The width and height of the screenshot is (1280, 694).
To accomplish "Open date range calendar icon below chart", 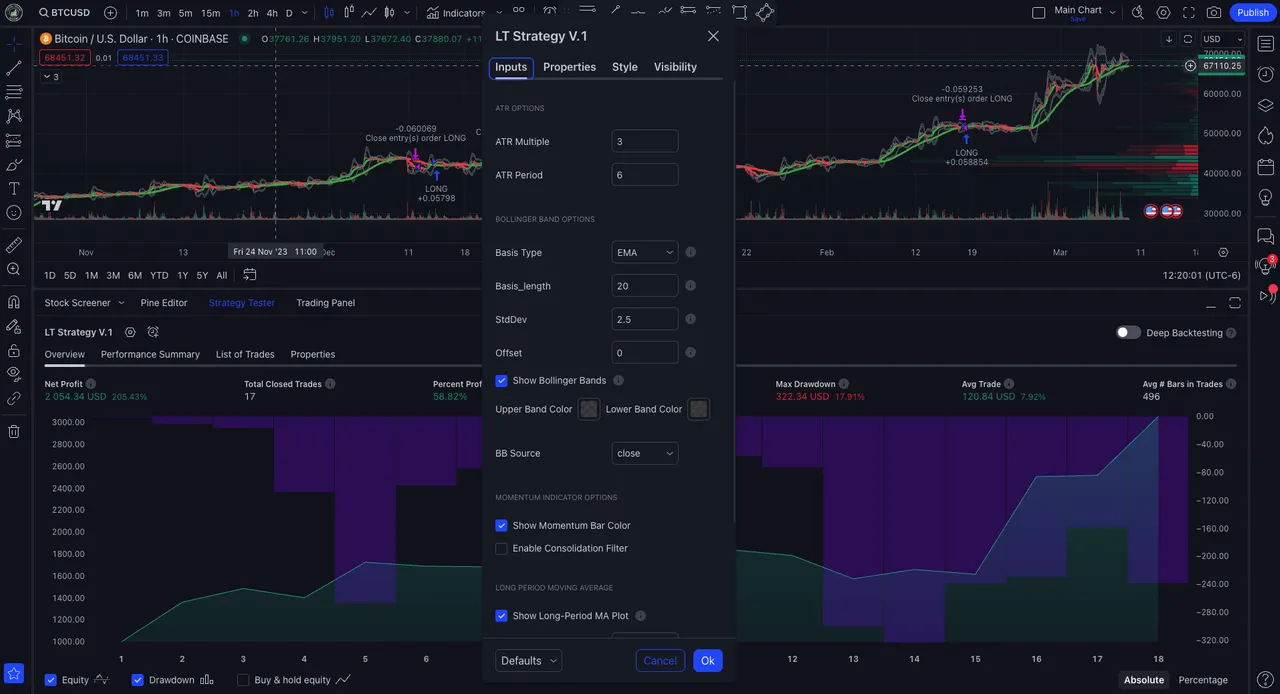I will 250,275.
